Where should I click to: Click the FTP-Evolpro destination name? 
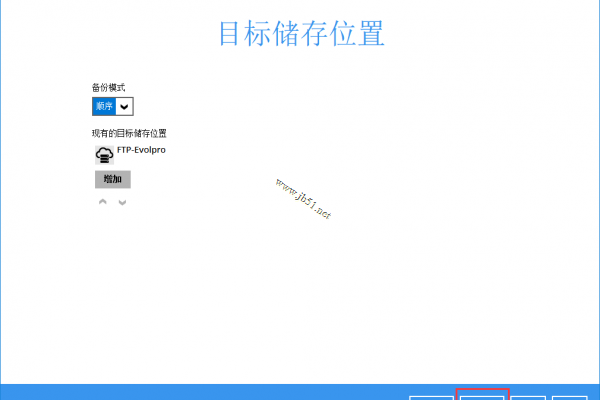click(x=141, y=150)
